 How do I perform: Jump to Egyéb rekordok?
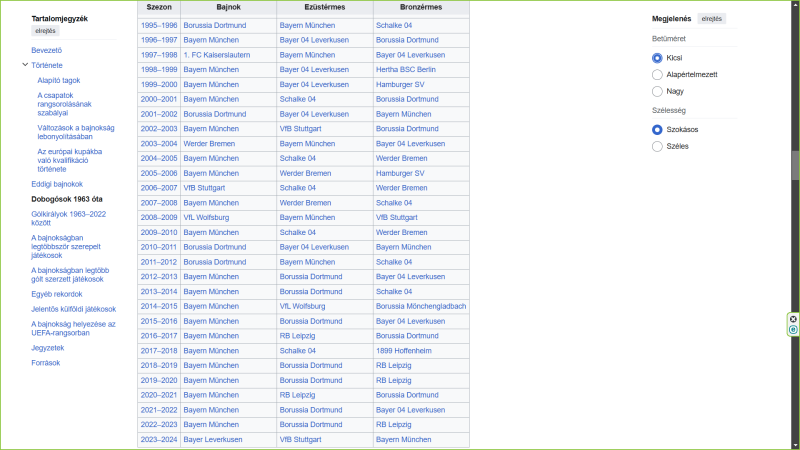[x=57, y=294]
